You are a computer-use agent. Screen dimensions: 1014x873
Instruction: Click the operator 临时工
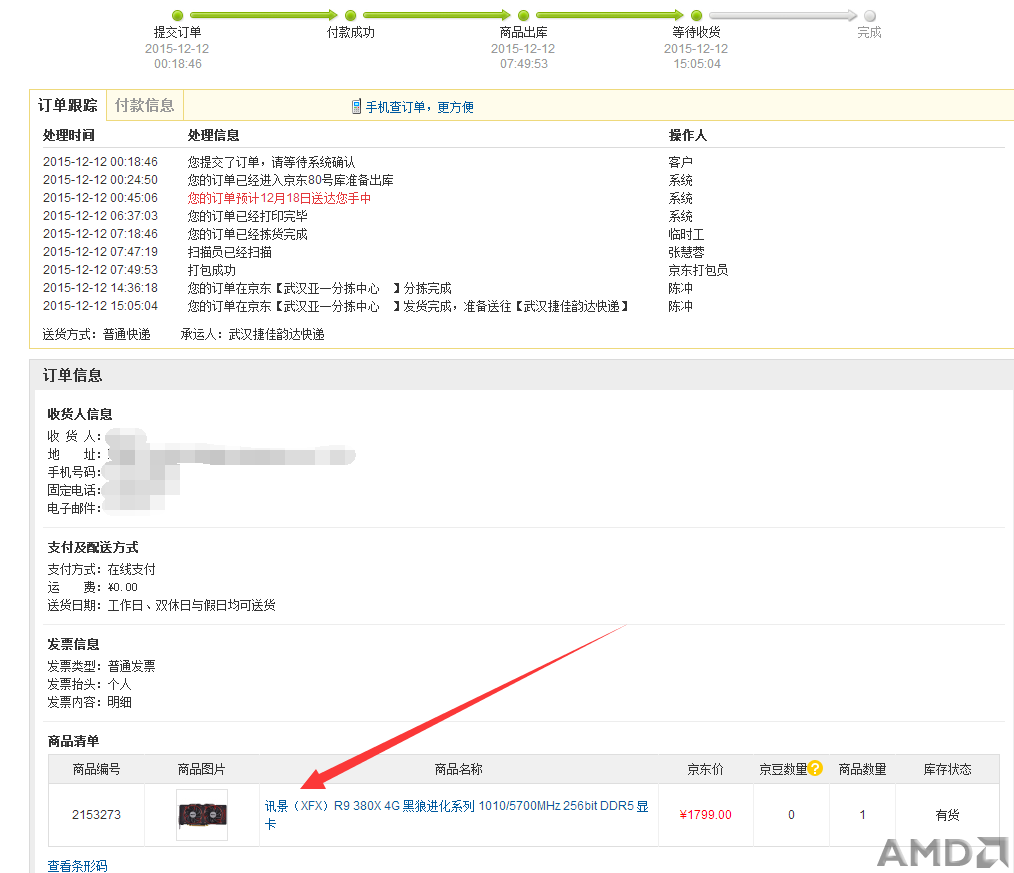pyautogui.click(x=686, y=234)
